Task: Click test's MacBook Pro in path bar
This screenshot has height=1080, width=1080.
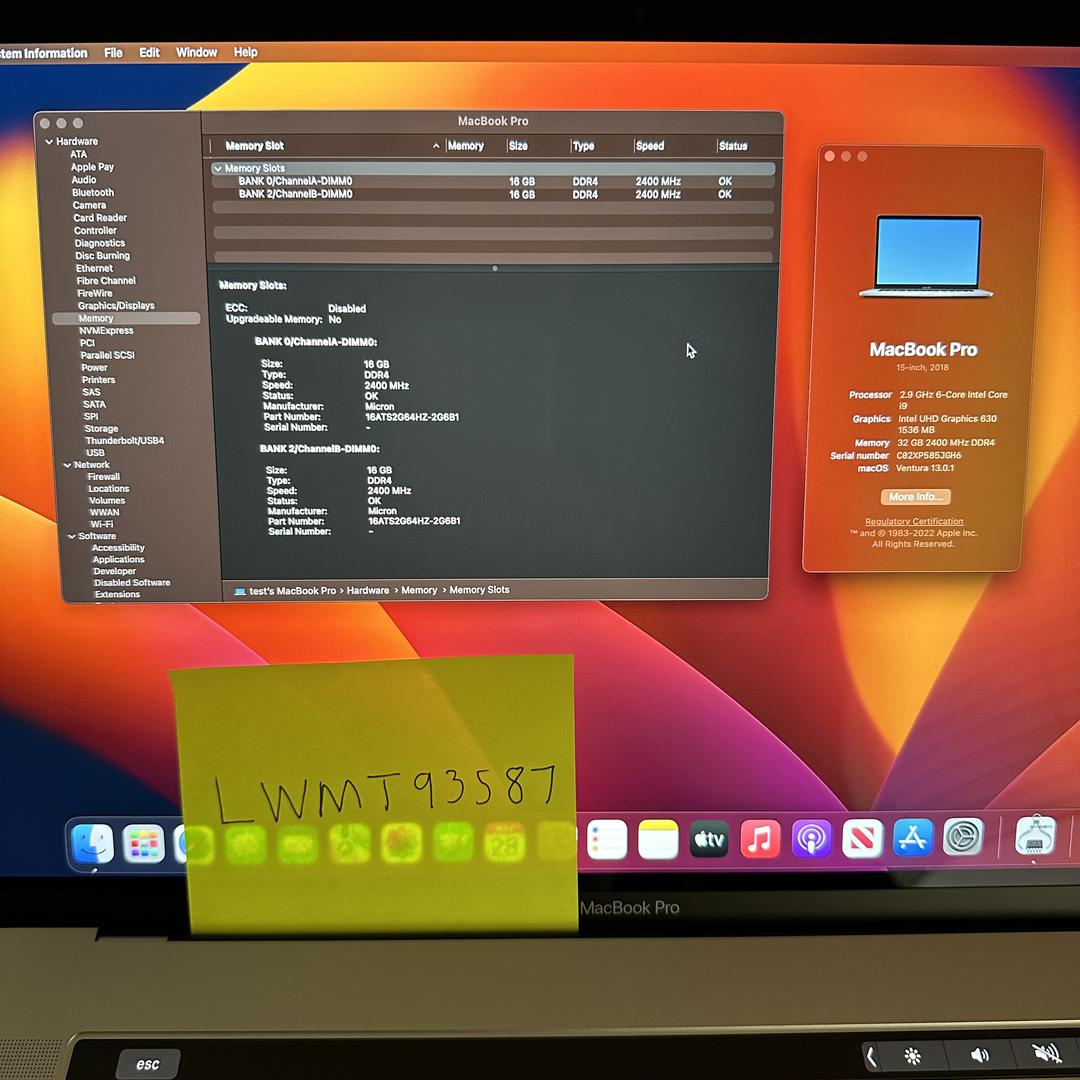Action: coord(293,591)
